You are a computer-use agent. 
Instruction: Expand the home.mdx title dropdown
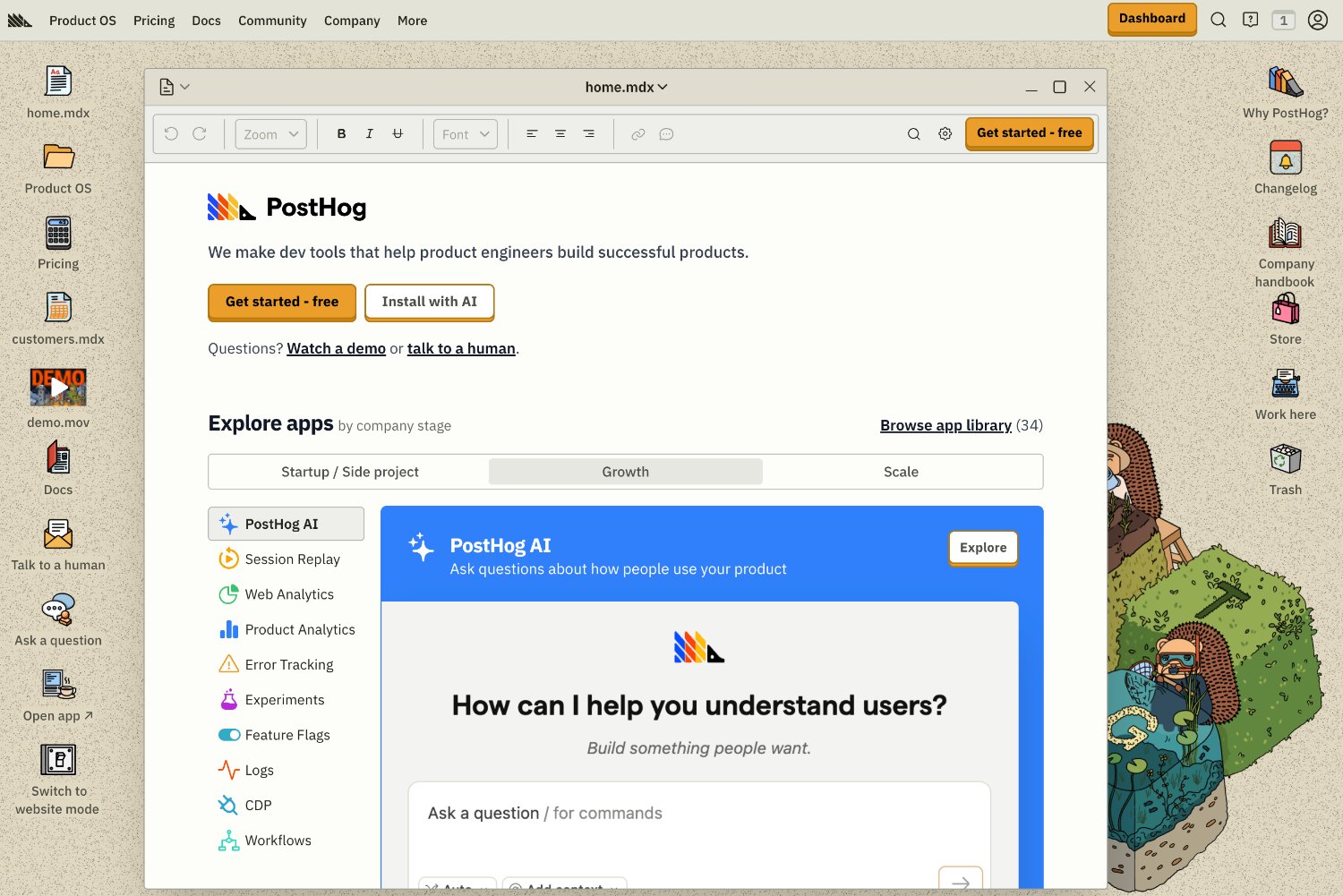pyautogui.click(x=626, y=87)
